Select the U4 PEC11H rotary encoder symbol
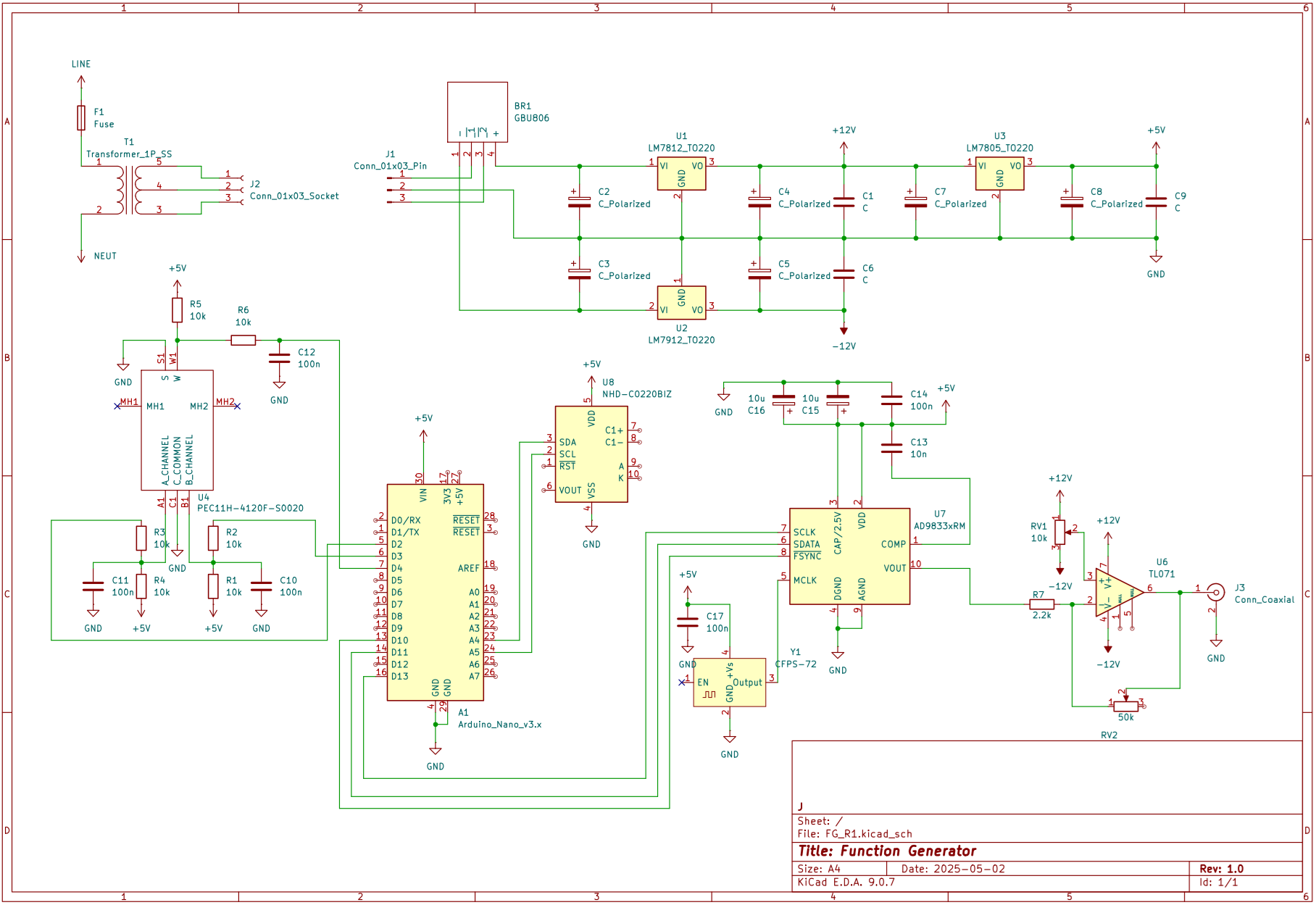The image size is (1316, 905). point(177,430)
